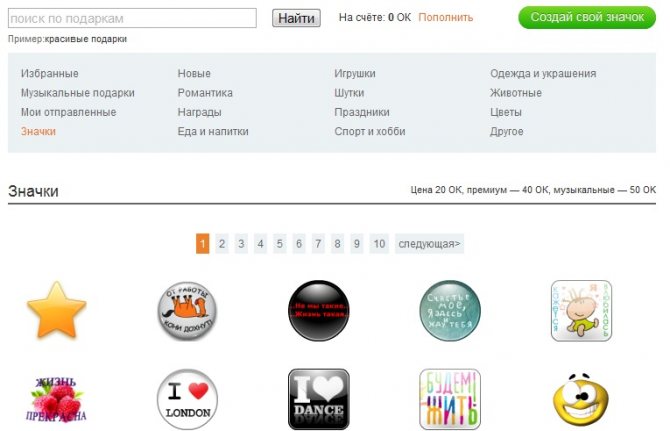Select the raspberry 'Жизнь прекрасна' badge

[56, 400]
